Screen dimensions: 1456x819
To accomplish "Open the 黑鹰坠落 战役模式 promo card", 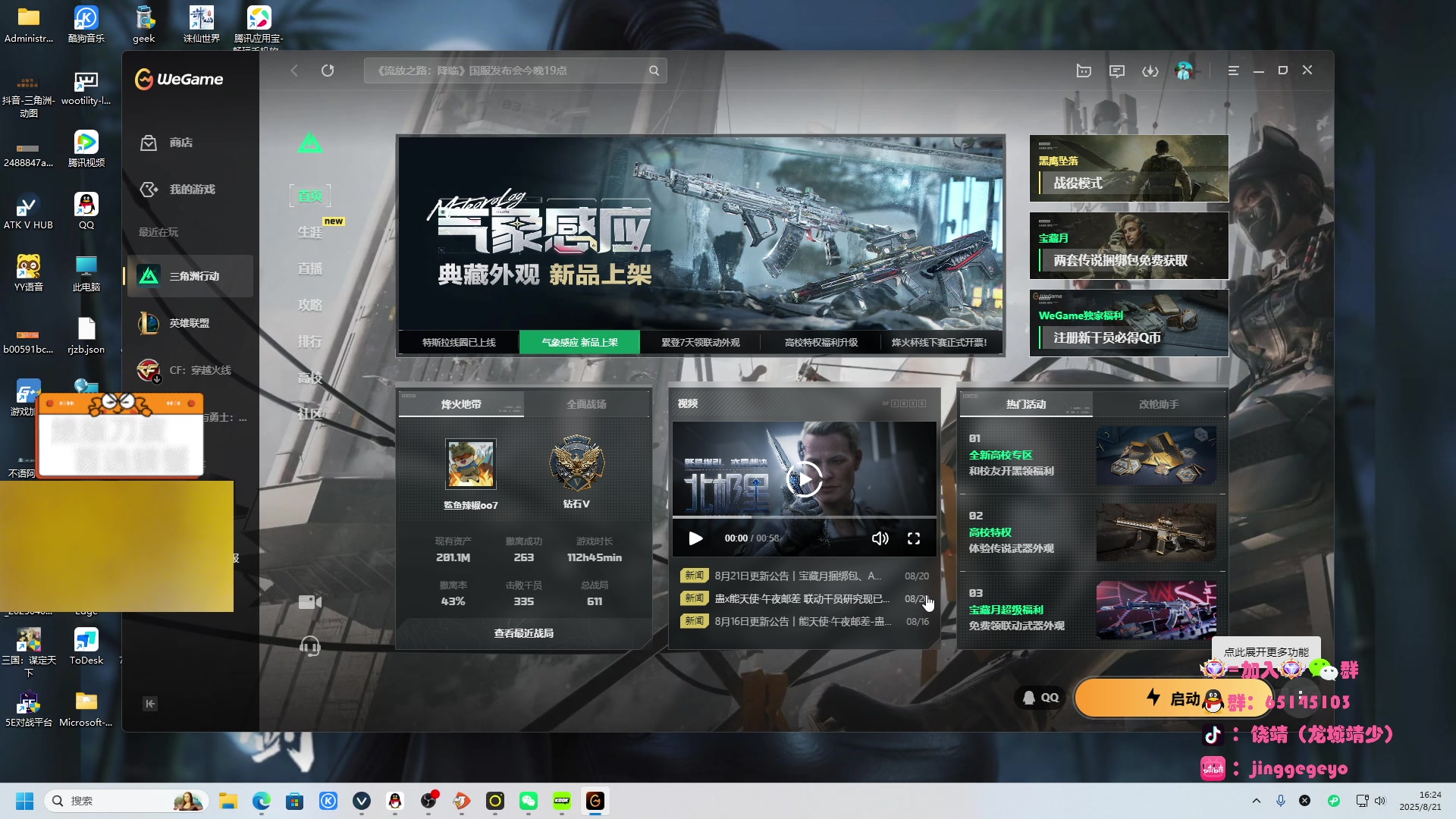I will 1128,168.
